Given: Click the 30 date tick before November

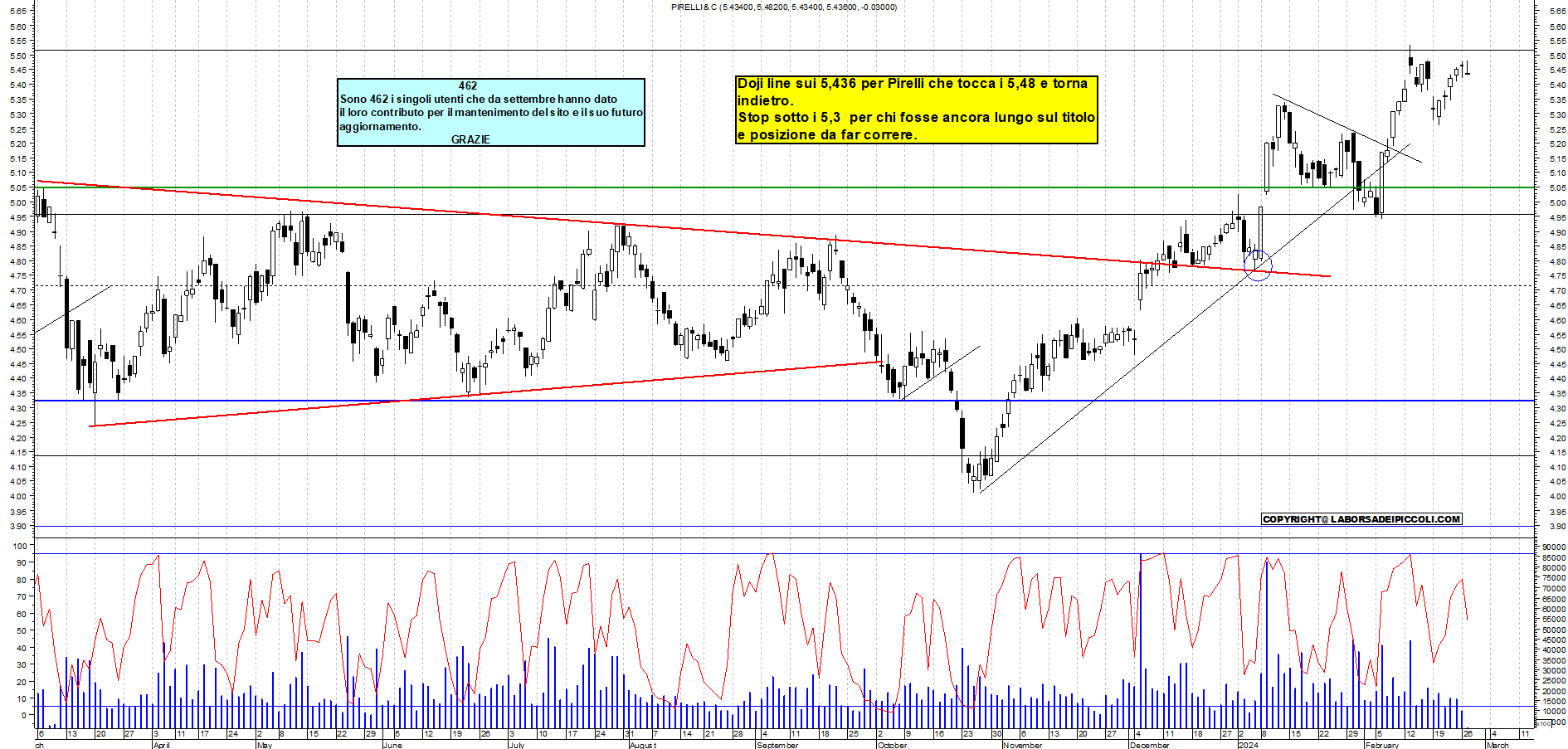Looking at the screenshot, I should [997, 734].
